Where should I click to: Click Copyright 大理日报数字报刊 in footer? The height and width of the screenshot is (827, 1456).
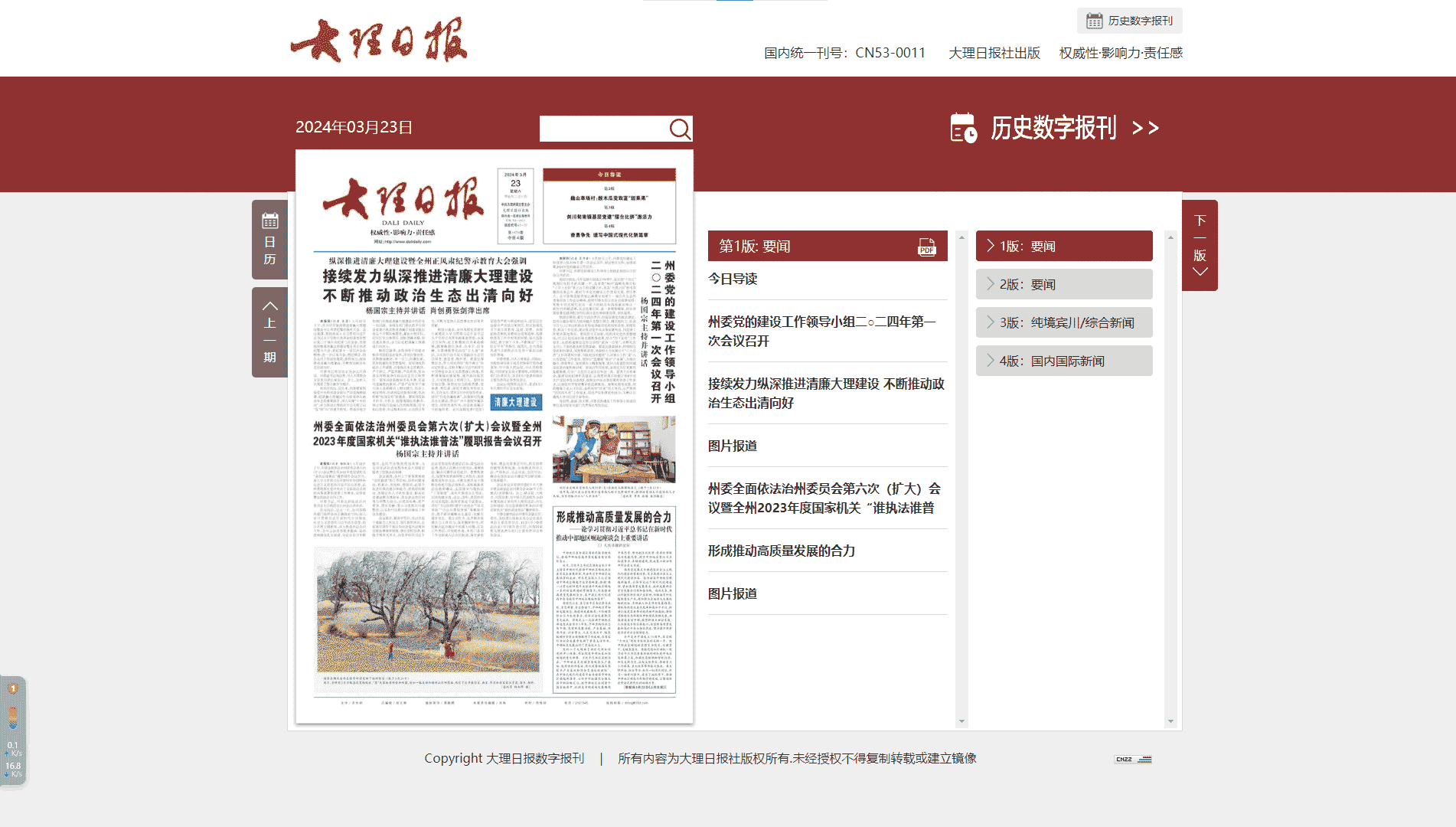(504, 758)
